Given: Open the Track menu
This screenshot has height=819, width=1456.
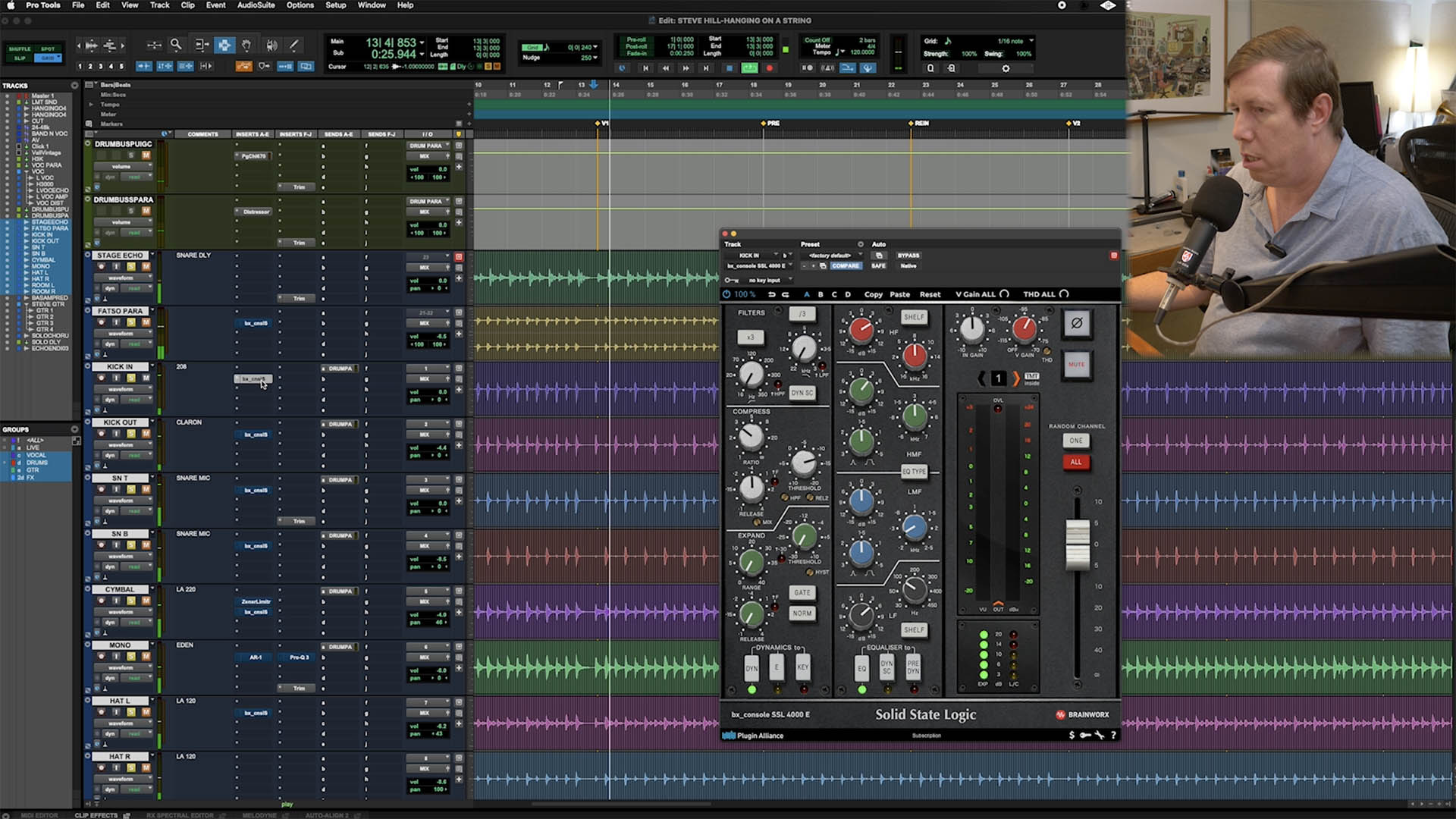Looking at the screenshot, I should click(x=160, y=5).
